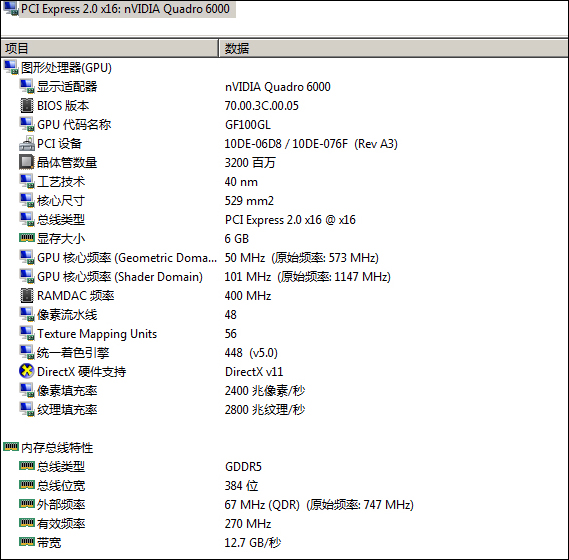
Task: Click the value 270 MHz
Action: click(x=248, y=523)
